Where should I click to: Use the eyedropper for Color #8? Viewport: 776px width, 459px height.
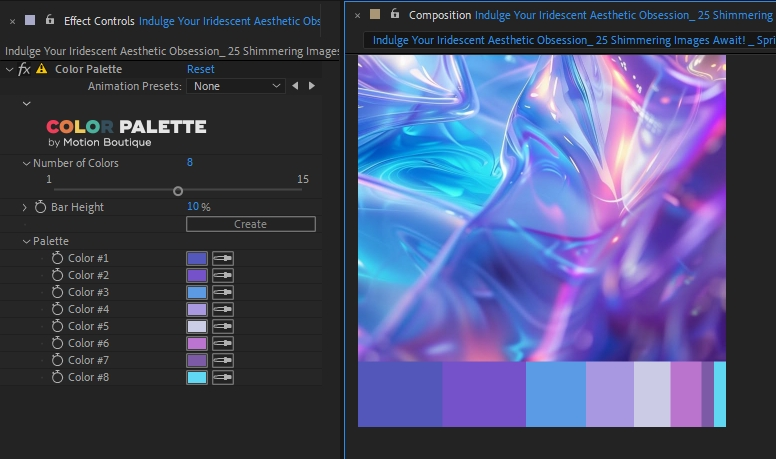coord(223,377)
